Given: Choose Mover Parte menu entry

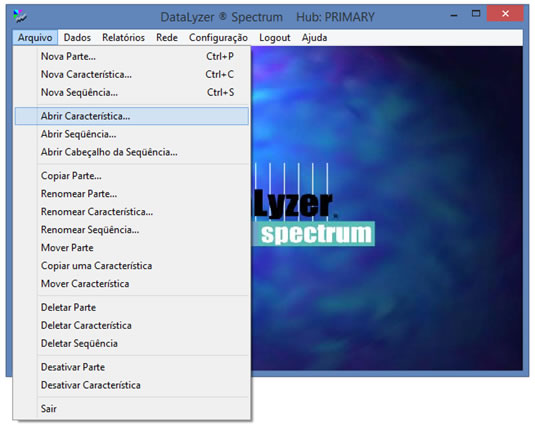Looking at the screenshot, I should point(132,248).
